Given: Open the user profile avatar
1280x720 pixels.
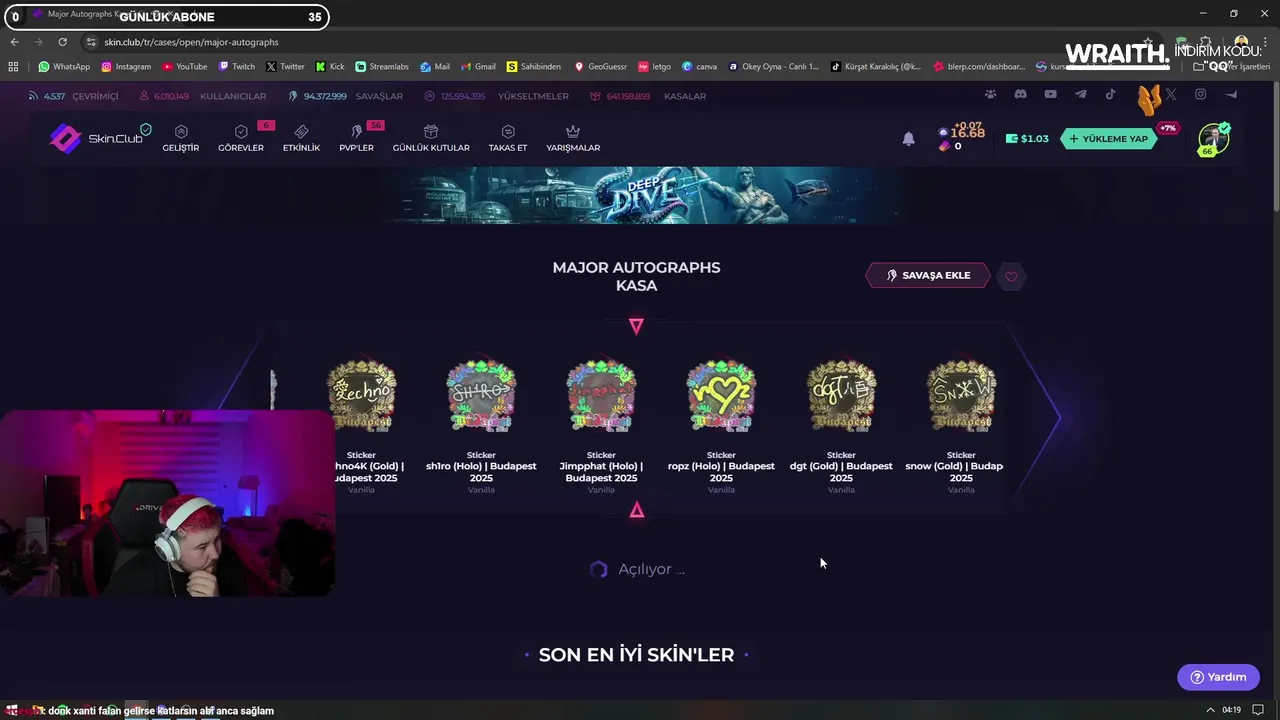Looking at the screenshot, I should (x=1214, y=139).
